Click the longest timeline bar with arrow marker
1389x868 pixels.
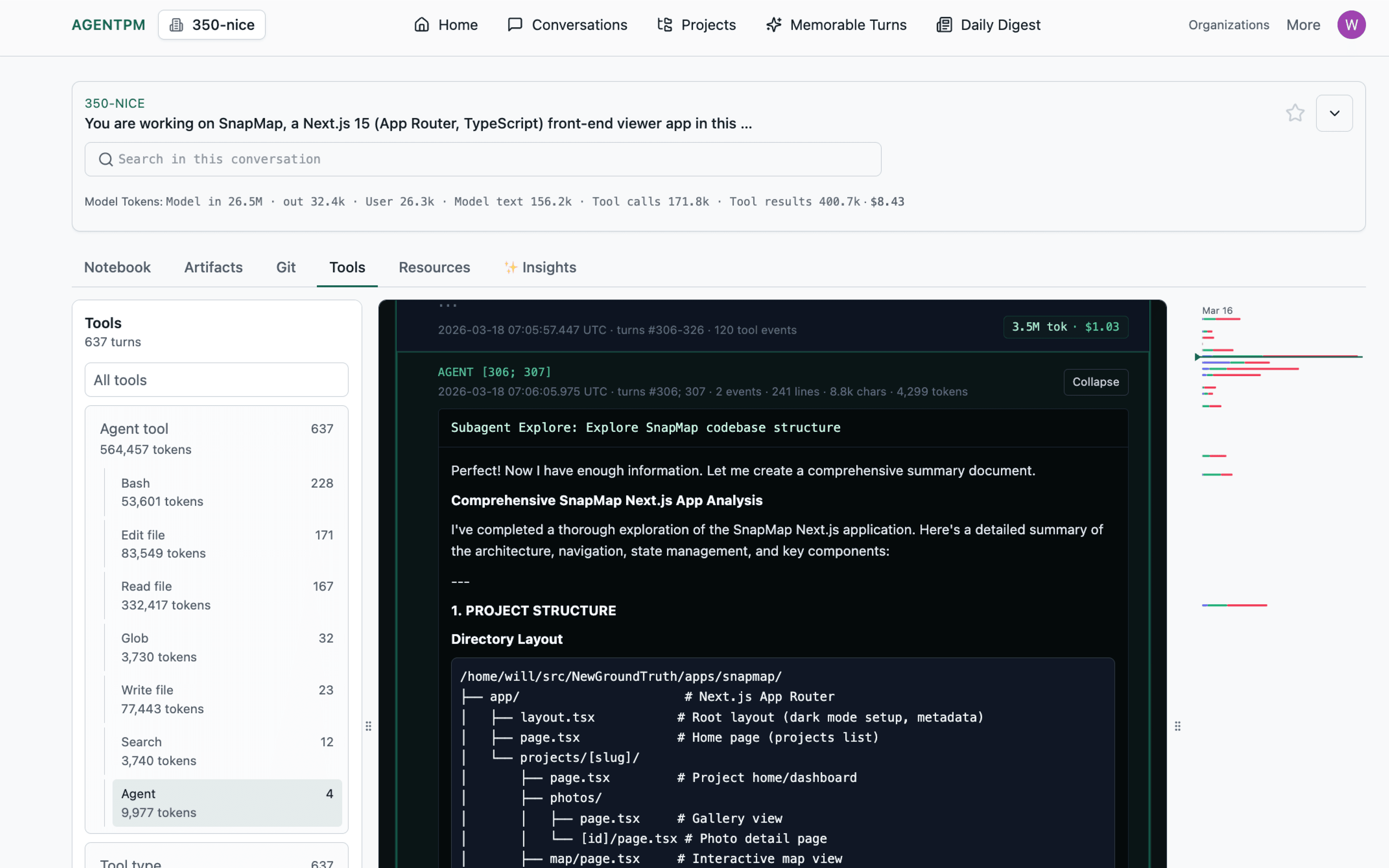1279,357
